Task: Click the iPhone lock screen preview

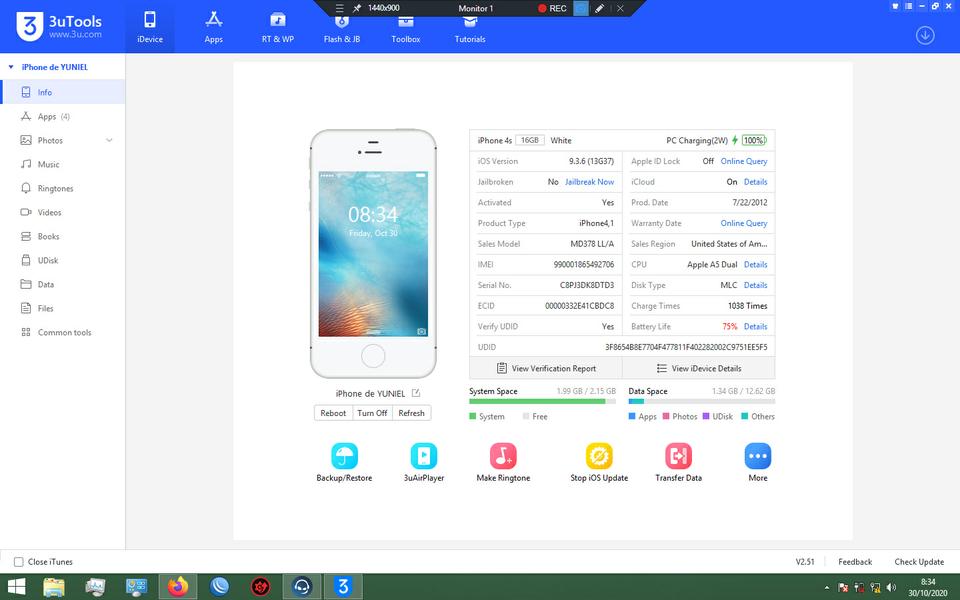Action: [373, 254]
